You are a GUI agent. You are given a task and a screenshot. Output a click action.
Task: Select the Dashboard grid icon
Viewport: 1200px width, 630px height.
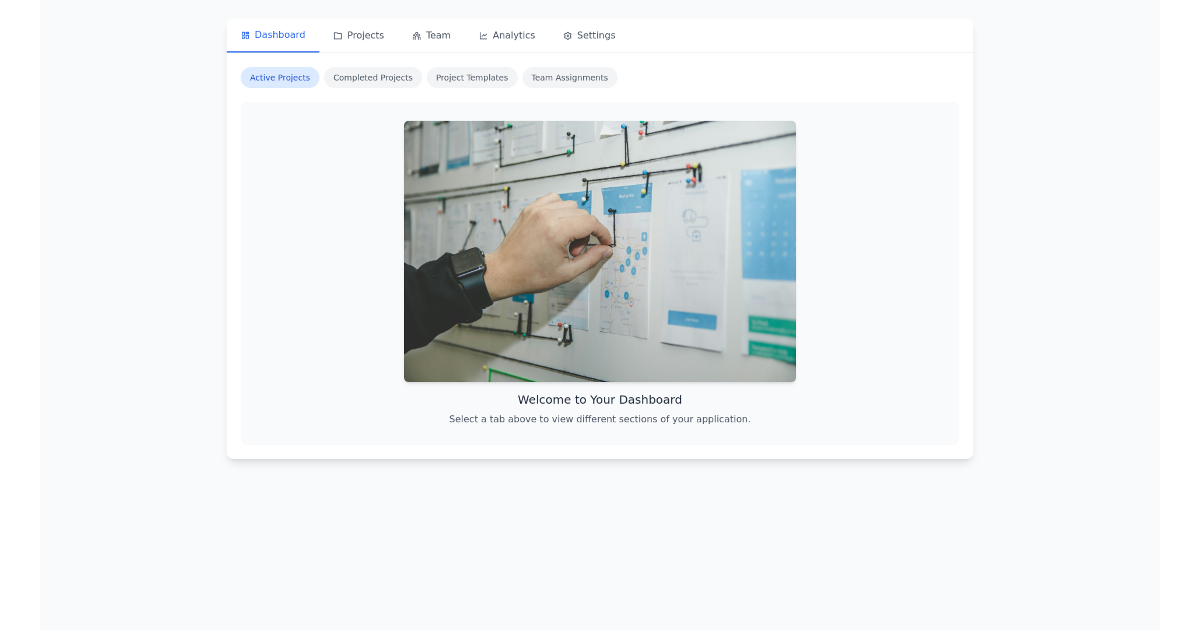click(x=244, y=35)
